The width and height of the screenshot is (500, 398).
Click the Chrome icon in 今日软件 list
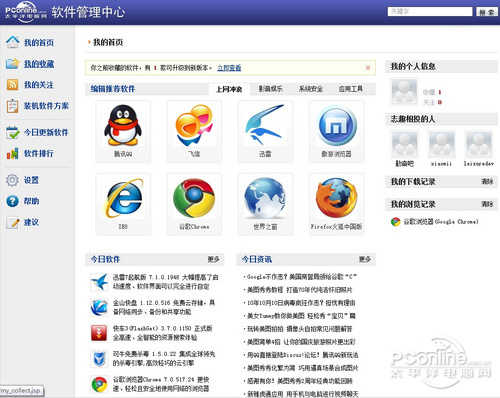(x=99, y=384)
